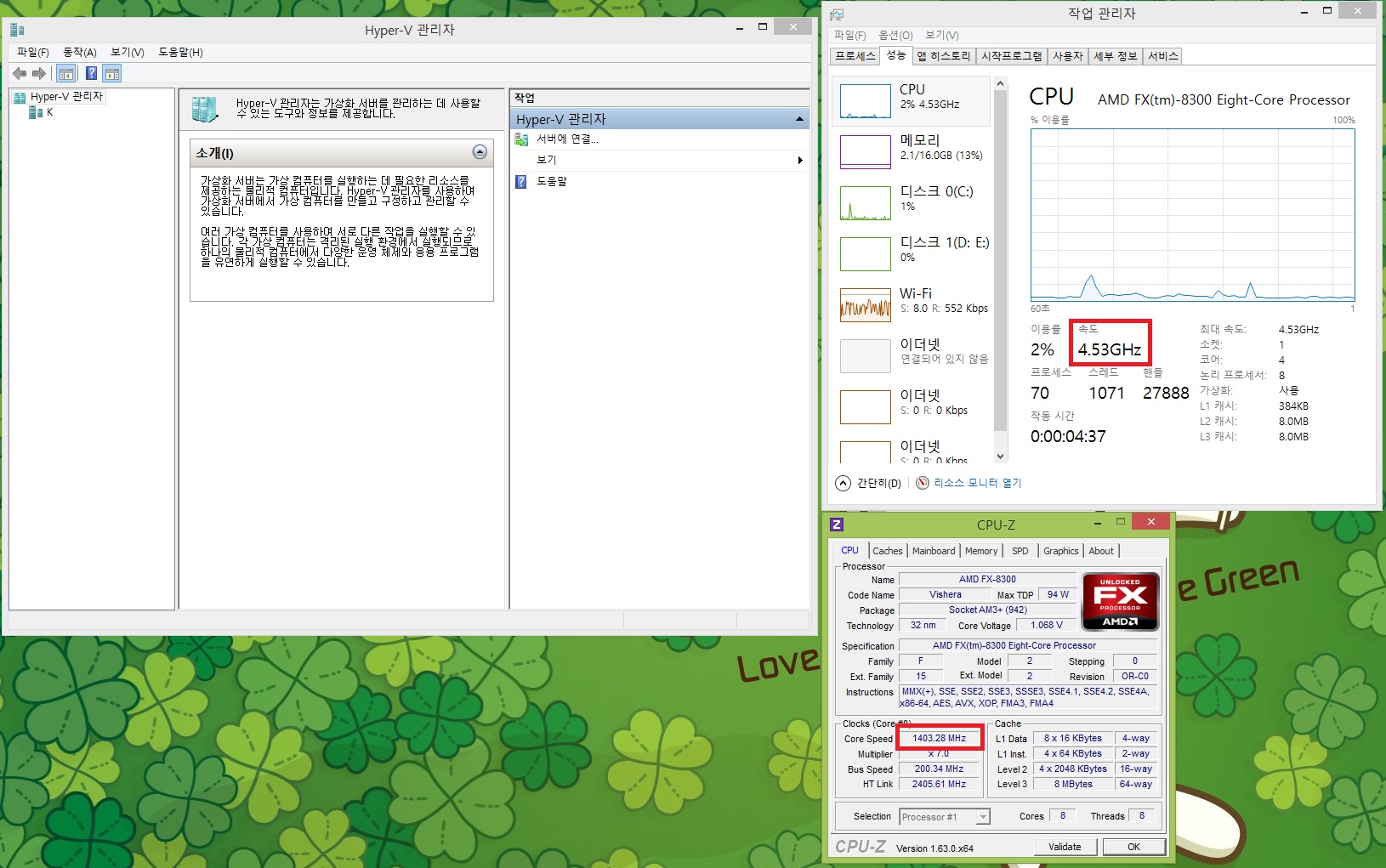This screenshot has width=1386, height=868.
Task: Switch to 사용자 tab
Action: pos(1068,56)
